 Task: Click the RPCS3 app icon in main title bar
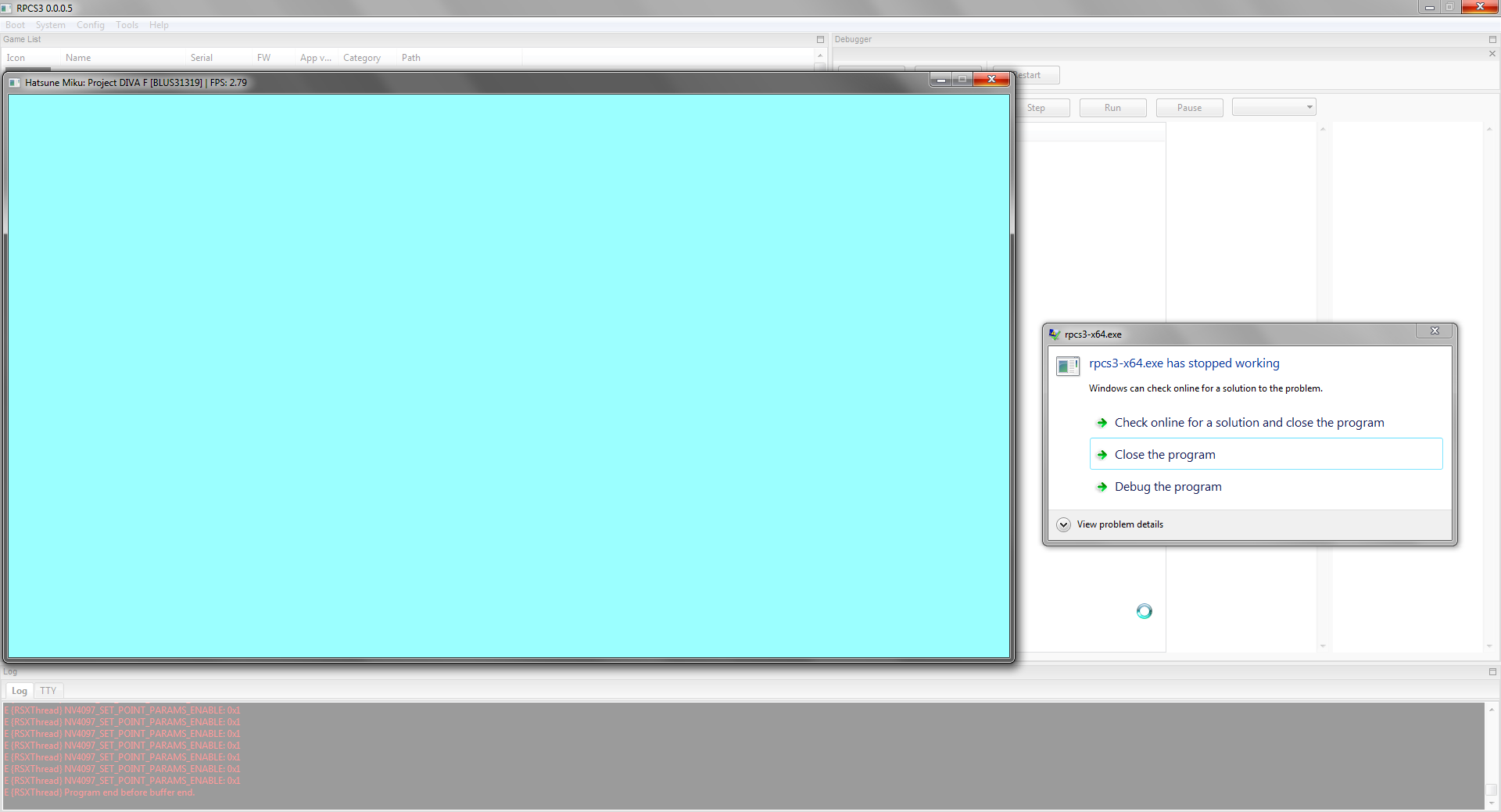(7, 8)
